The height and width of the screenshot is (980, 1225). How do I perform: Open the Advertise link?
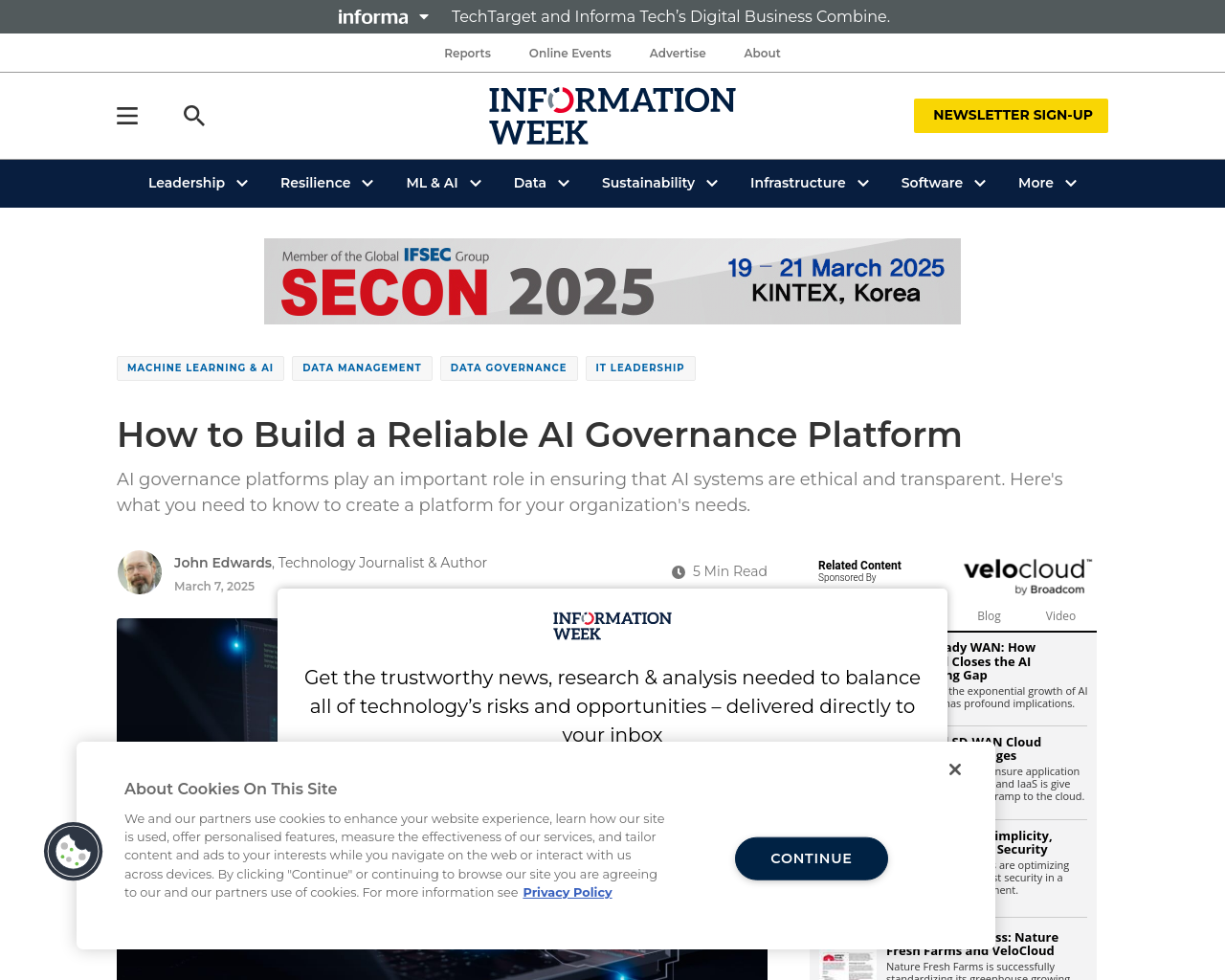(678, 54)
